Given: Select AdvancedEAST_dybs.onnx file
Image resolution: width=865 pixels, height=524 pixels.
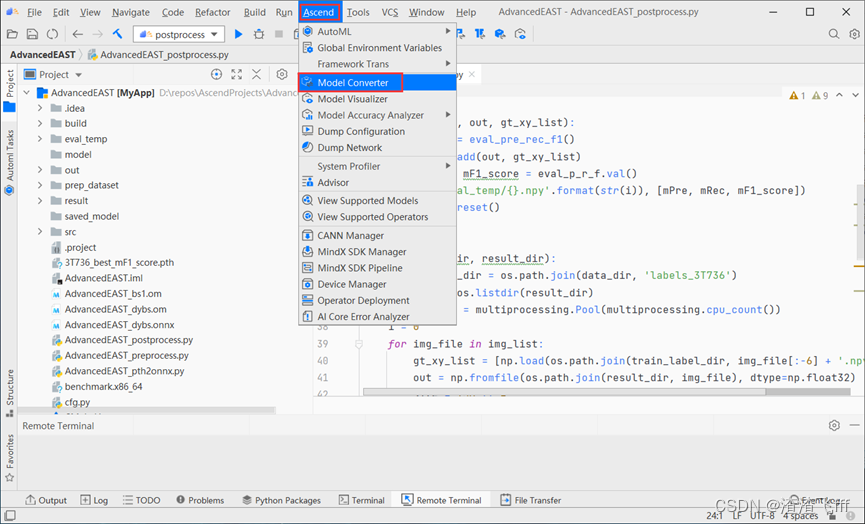Looking at the screenshot, I should [119, 325].
